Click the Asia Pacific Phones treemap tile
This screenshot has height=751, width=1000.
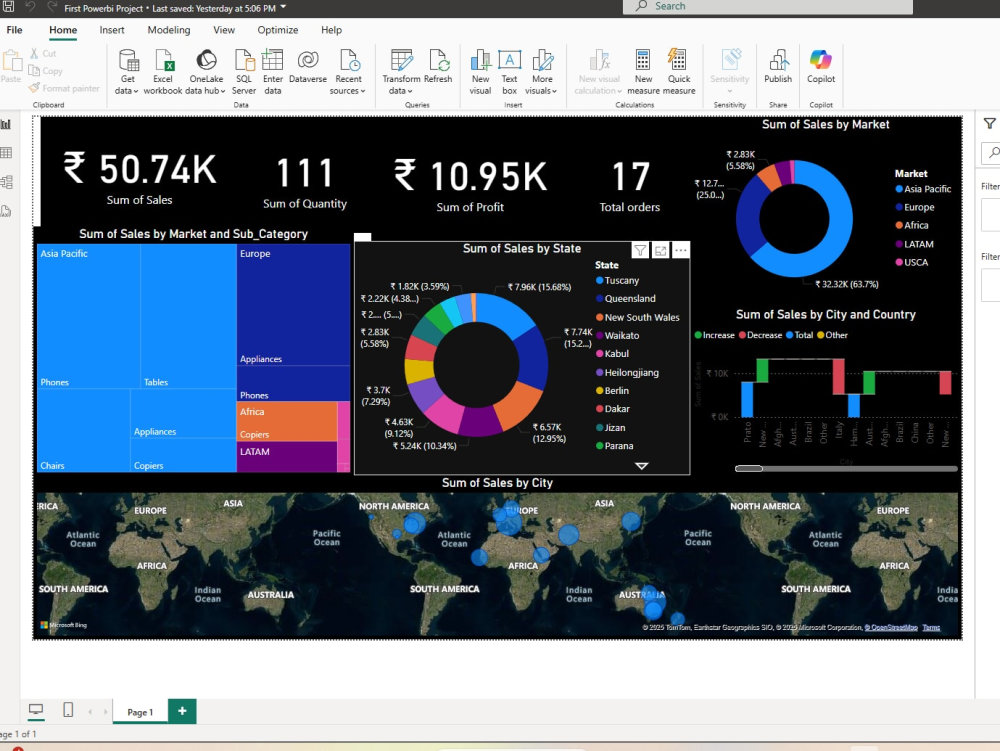coord(89,316)
